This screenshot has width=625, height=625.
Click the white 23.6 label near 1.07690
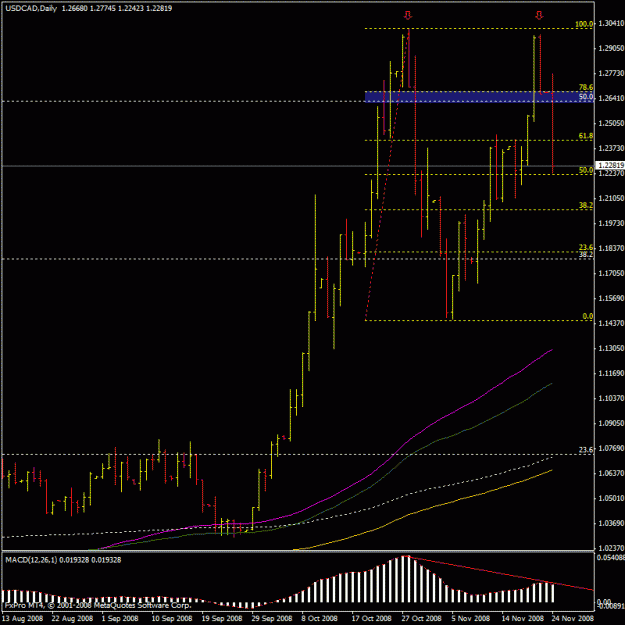point(586,450)
